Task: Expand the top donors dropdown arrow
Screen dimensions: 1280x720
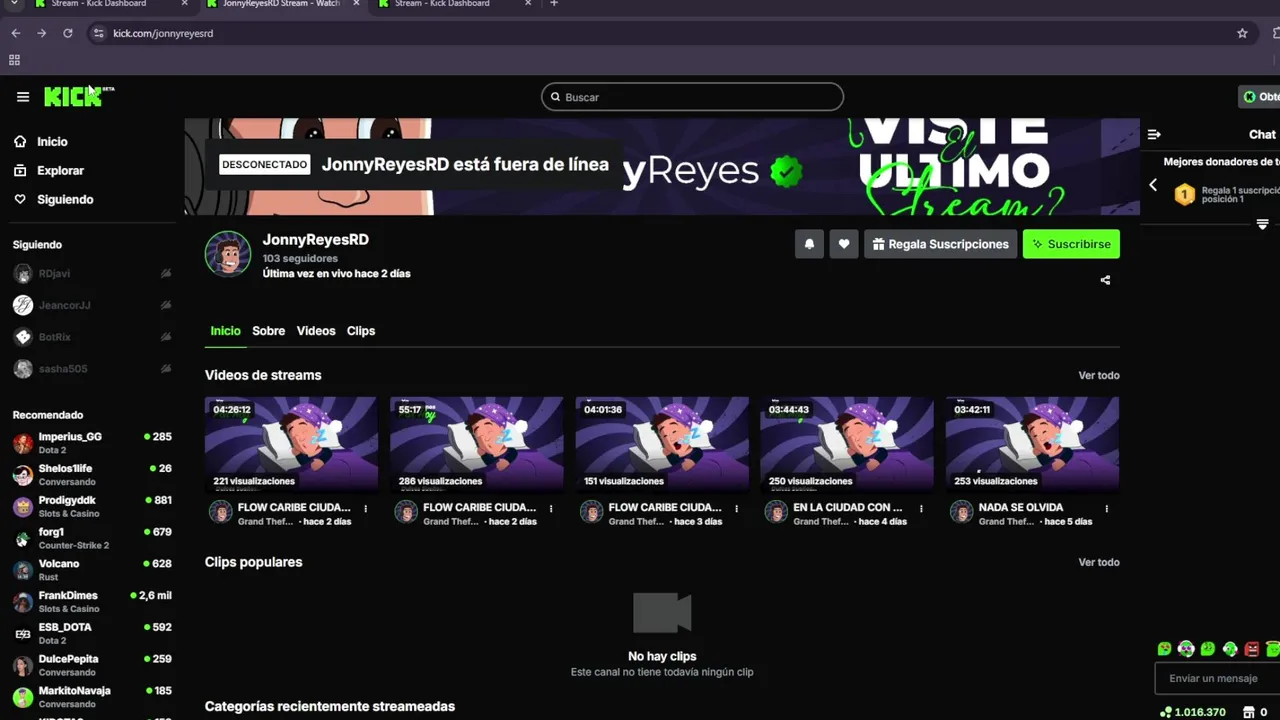Action: click(1262, 224)
